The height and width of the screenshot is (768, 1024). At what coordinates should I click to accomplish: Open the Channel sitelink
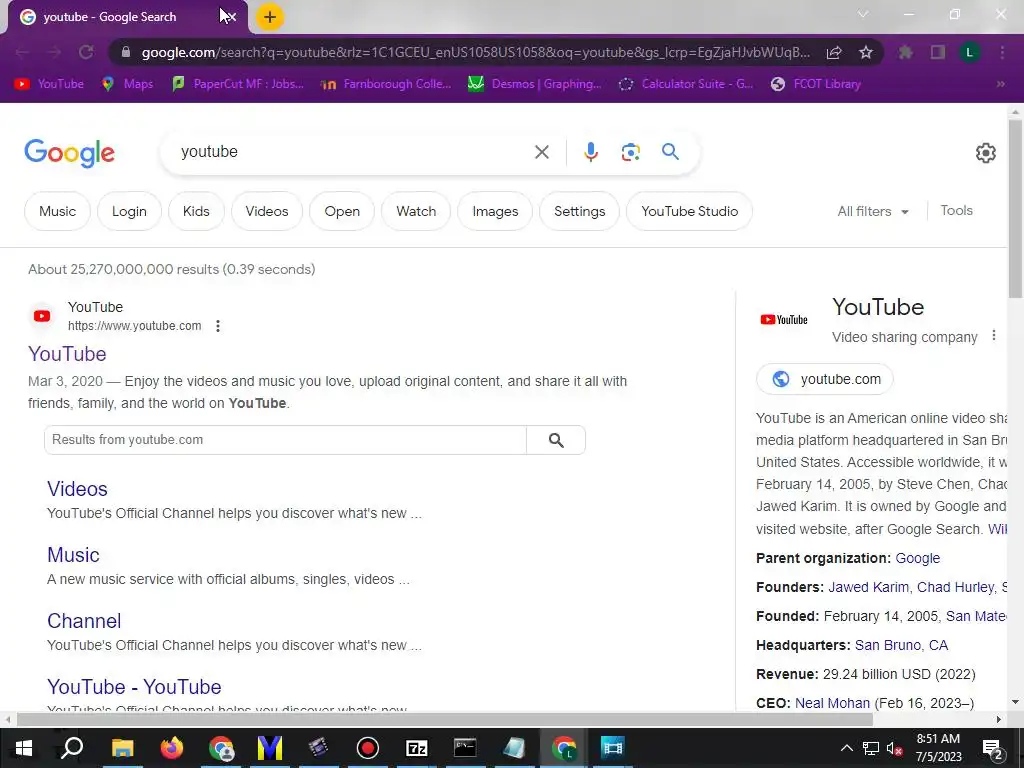click(x=84, y=621)
